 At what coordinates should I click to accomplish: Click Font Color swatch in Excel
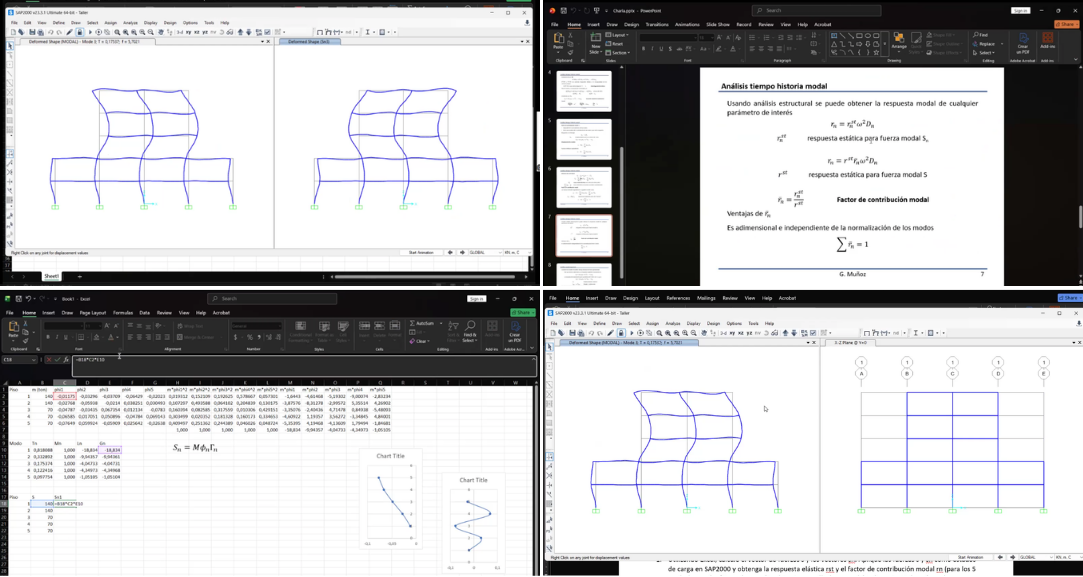[x=113, y=337]
